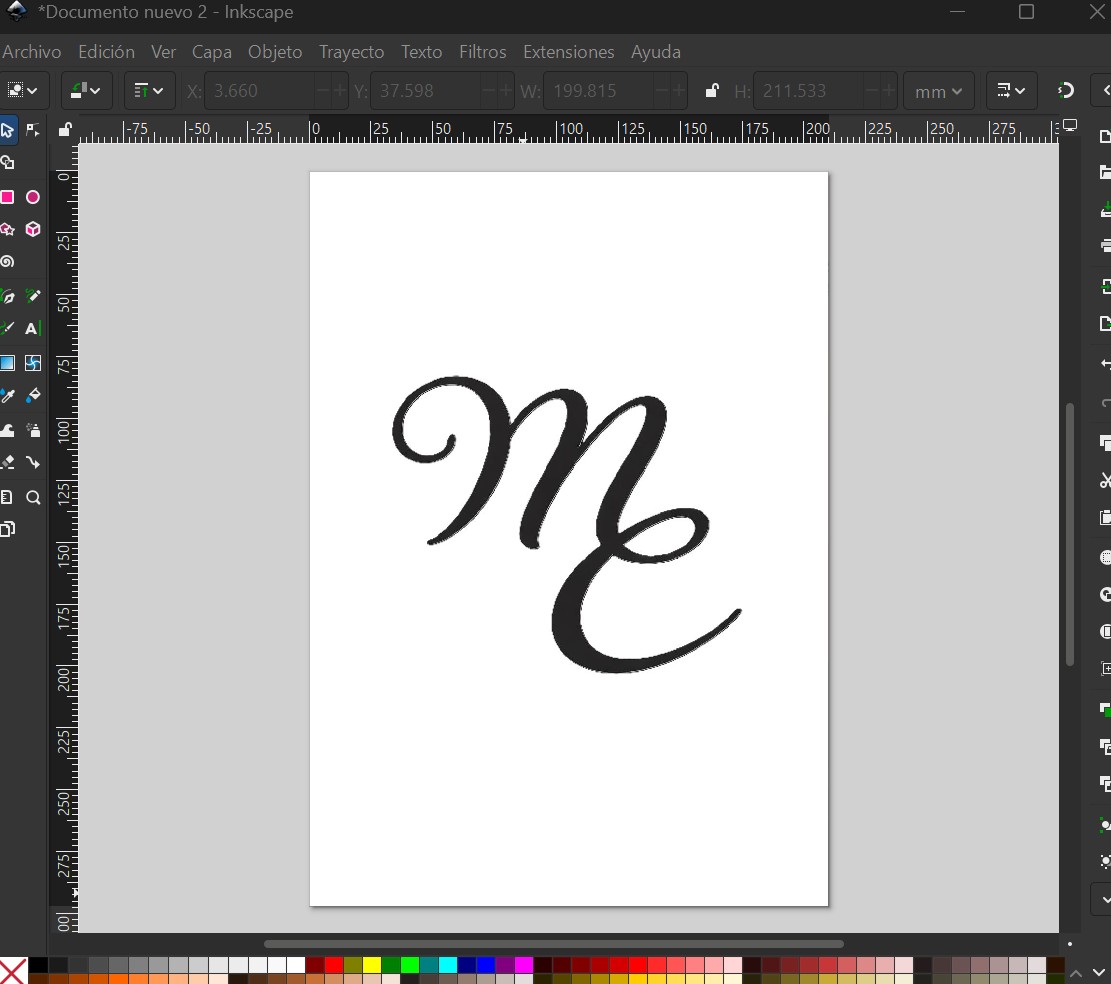
Task: Select the Shape Builder tool
Action: point(8,163)
